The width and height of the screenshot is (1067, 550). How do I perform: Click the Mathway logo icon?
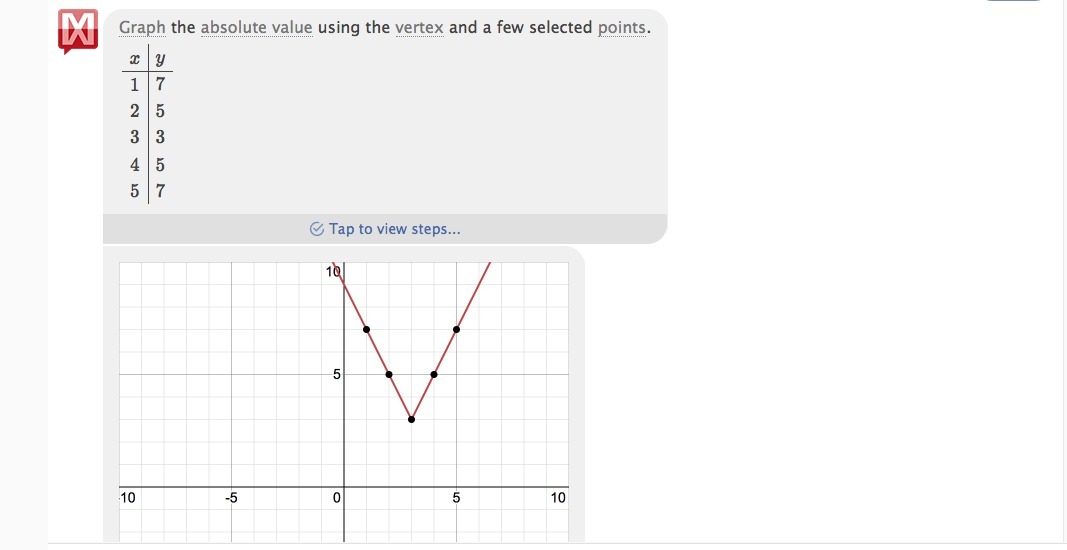point(78,30)
